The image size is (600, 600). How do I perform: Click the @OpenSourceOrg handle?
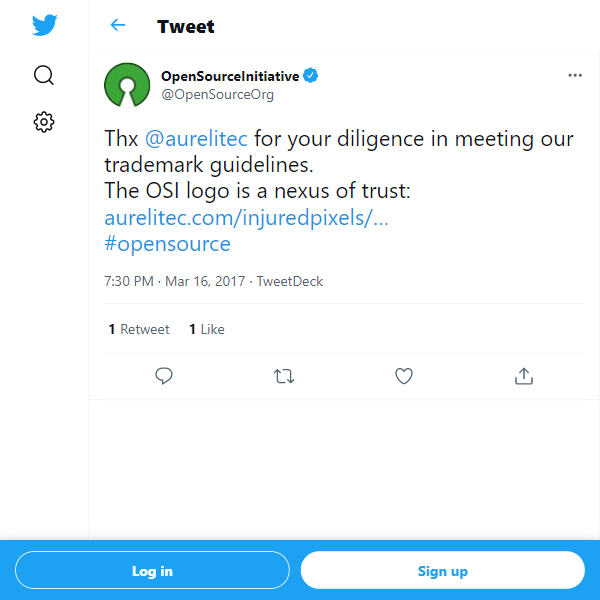click(x=217, y=95)
